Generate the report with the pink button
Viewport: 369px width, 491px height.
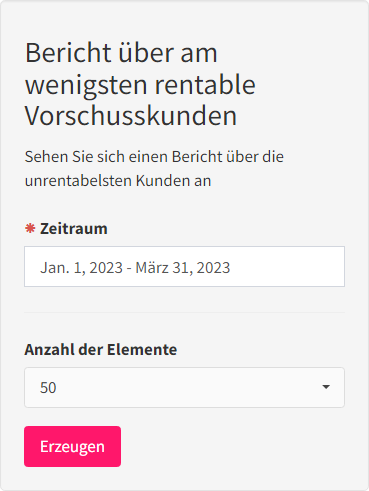coord(72,446)
